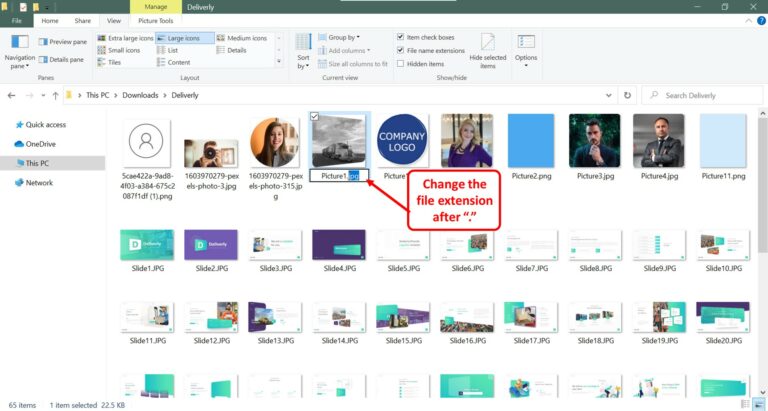
Task: Click Size all columns to fit
Action: click(x=353, y=64)
